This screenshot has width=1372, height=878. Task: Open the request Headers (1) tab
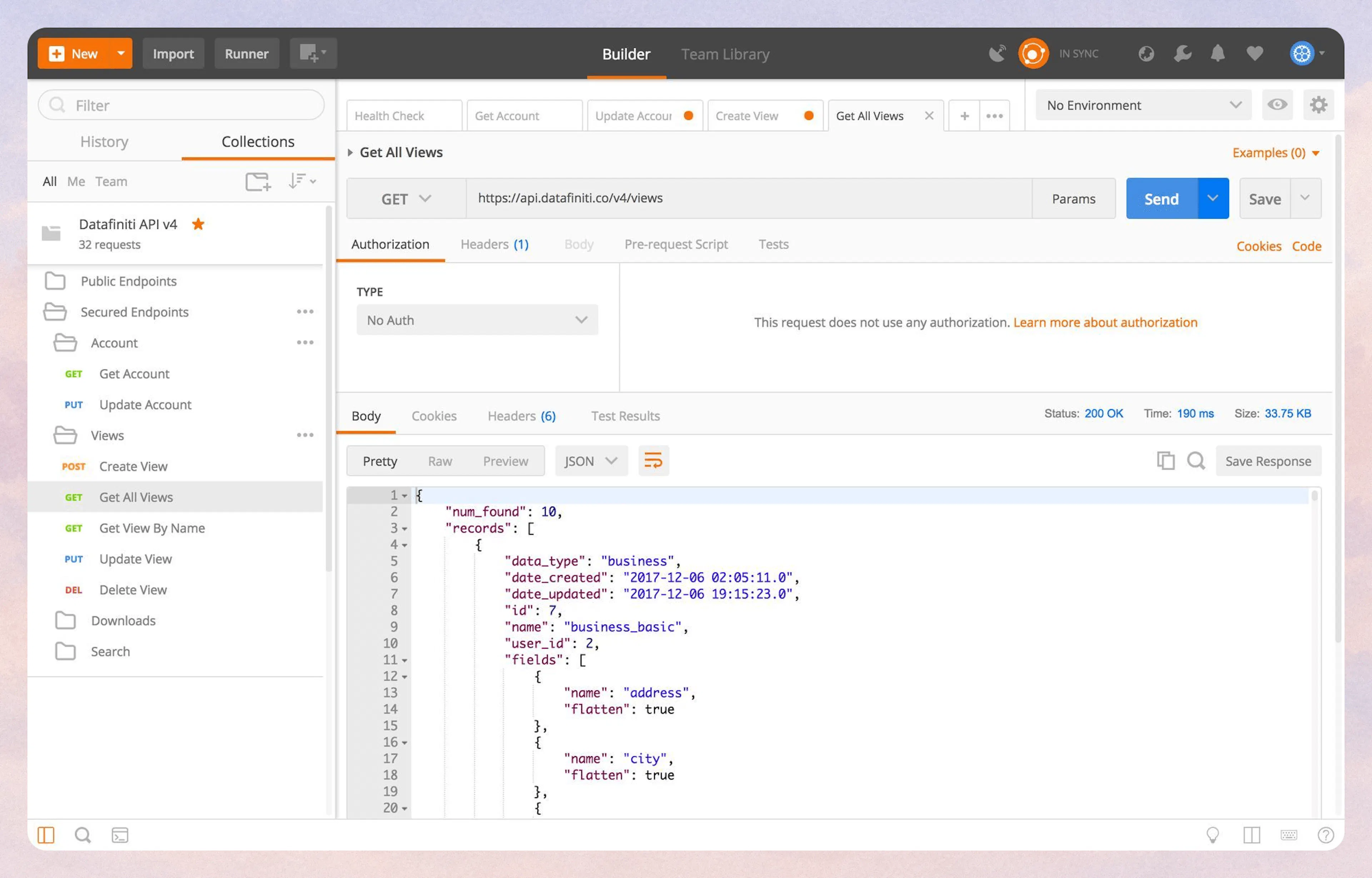pos(494,245)
